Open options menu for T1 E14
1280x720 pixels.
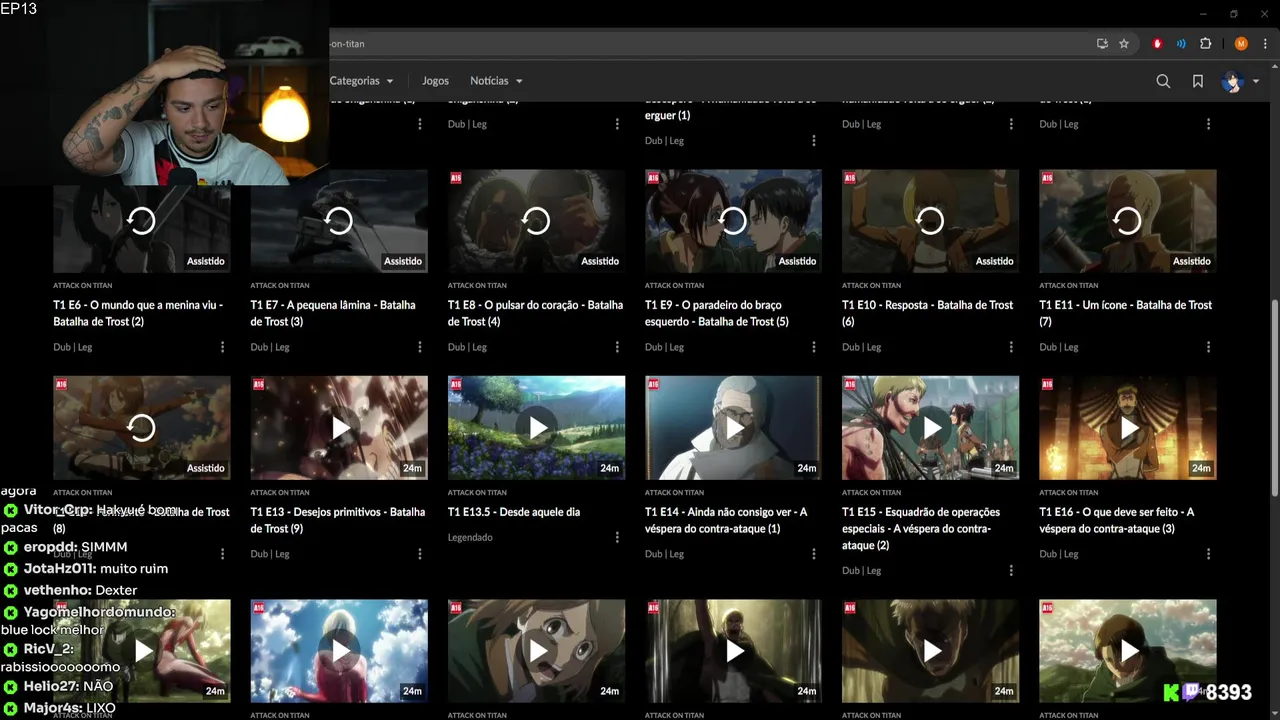pos(814,554)
